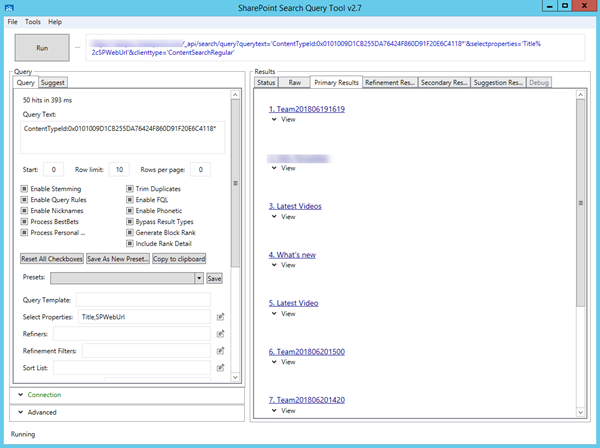The width and height of the screenshot is (600, 448).
Task: Click Copy to clipboard button
Action: click(179, 259)
